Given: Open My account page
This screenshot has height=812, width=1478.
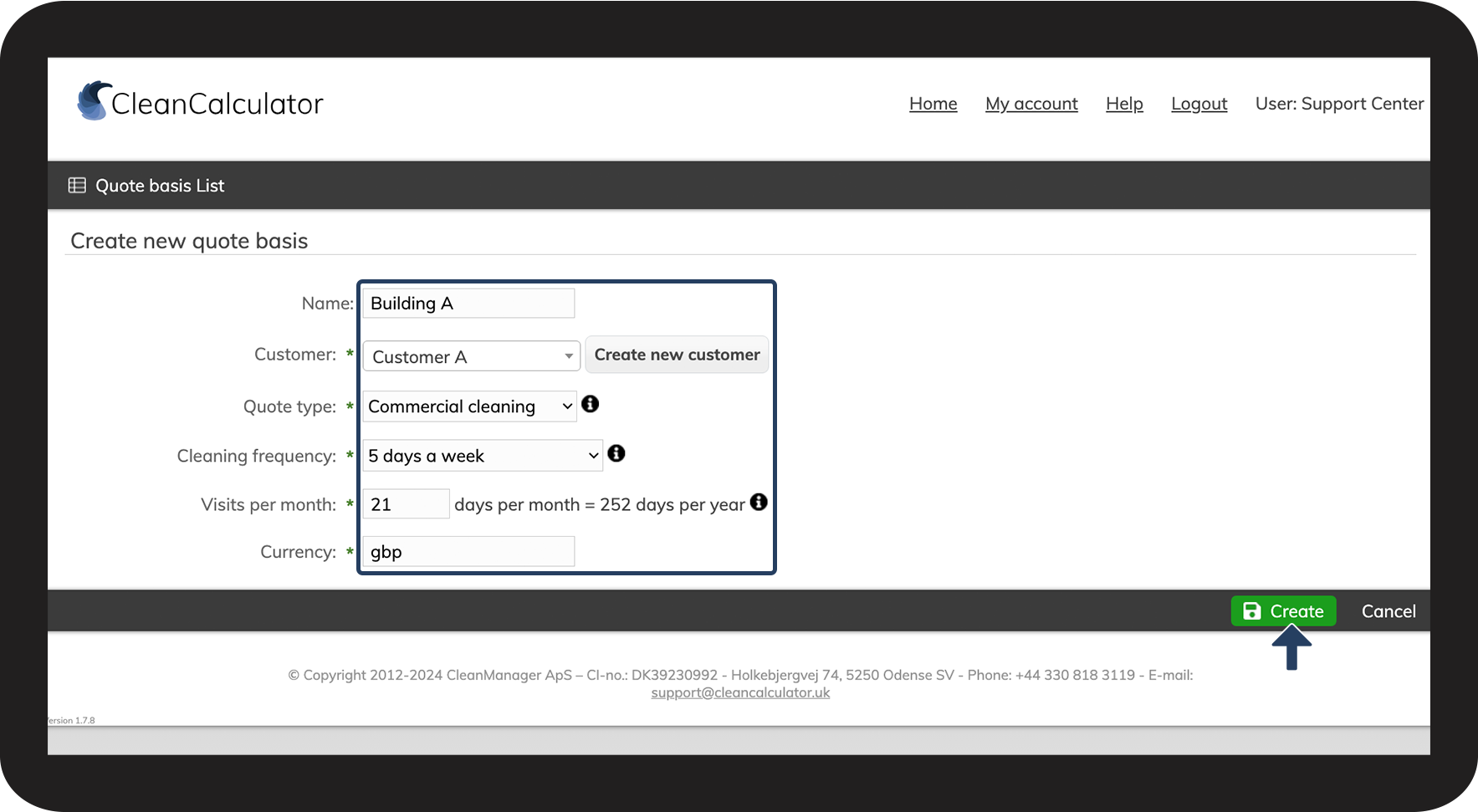Looking at the screenshot, I should click(x=1031, y=104).
